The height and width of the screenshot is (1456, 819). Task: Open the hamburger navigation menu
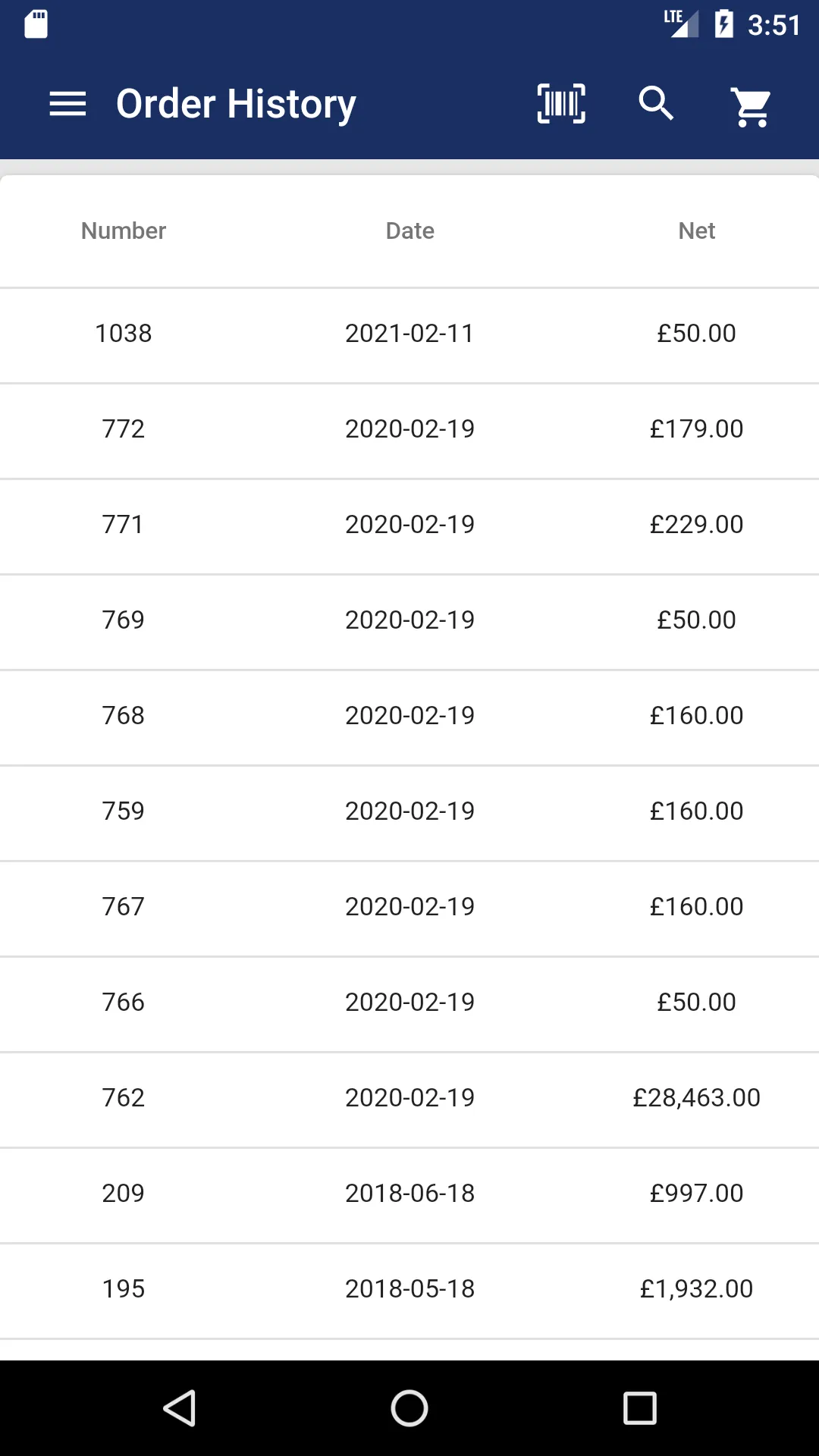[x=67, y=104]
